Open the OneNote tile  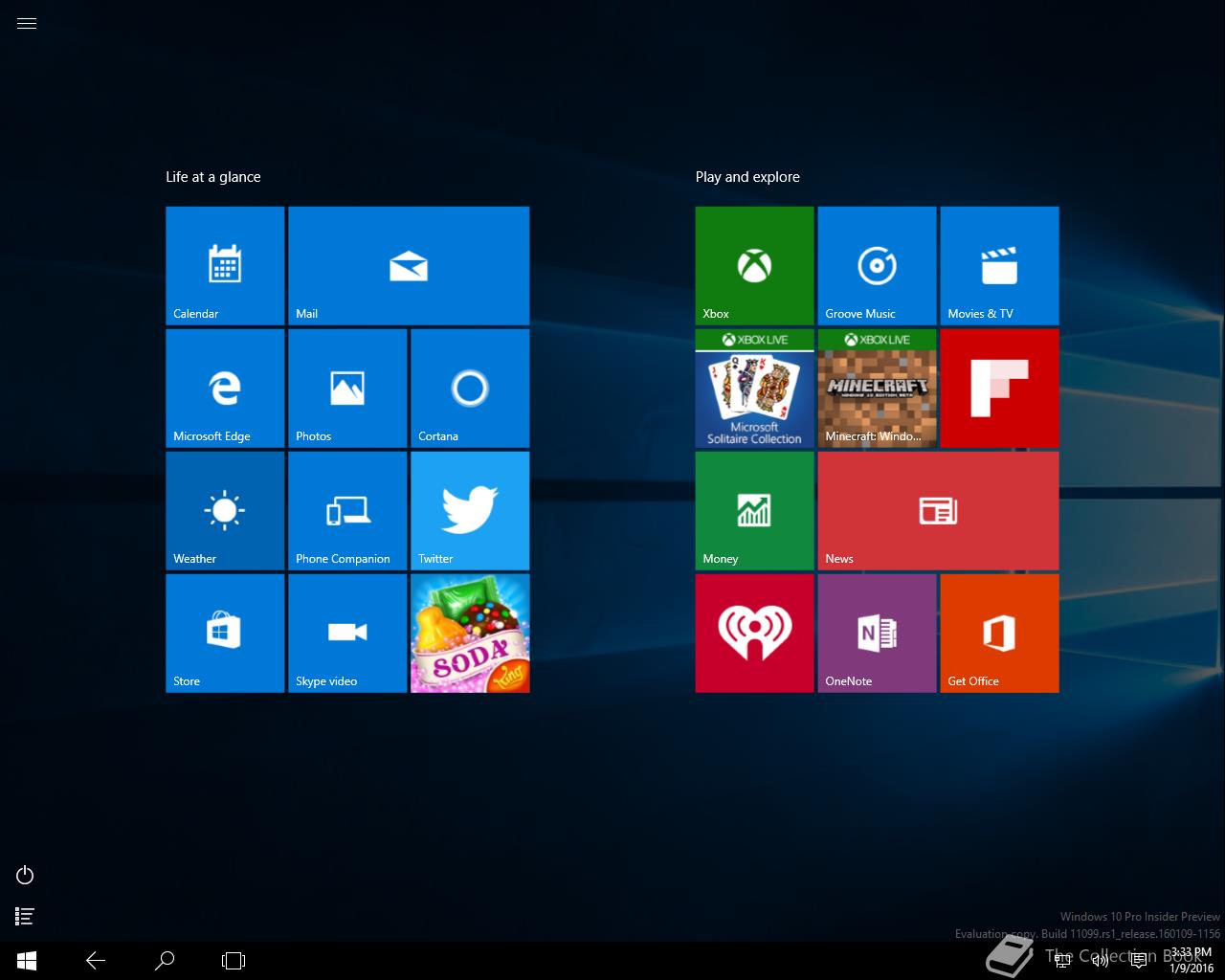pyautogui.click(x=878, y=634)
